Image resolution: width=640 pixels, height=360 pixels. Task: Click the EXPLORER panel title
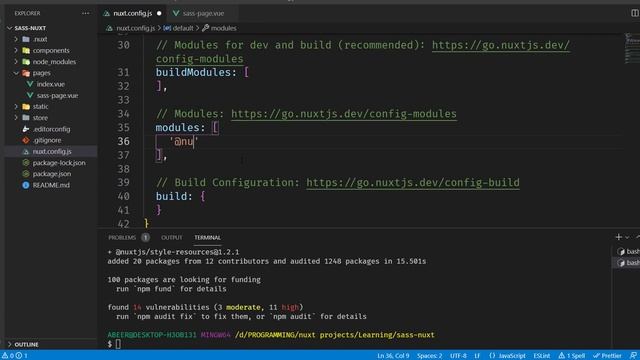coord(27,13)
